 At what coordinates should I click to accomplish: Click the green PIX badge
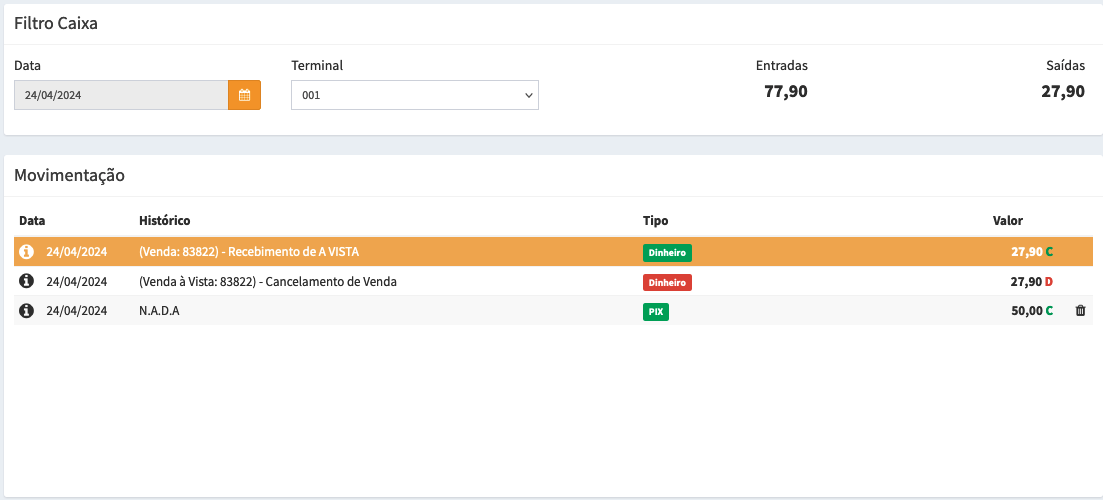click(x=656, y=312)
